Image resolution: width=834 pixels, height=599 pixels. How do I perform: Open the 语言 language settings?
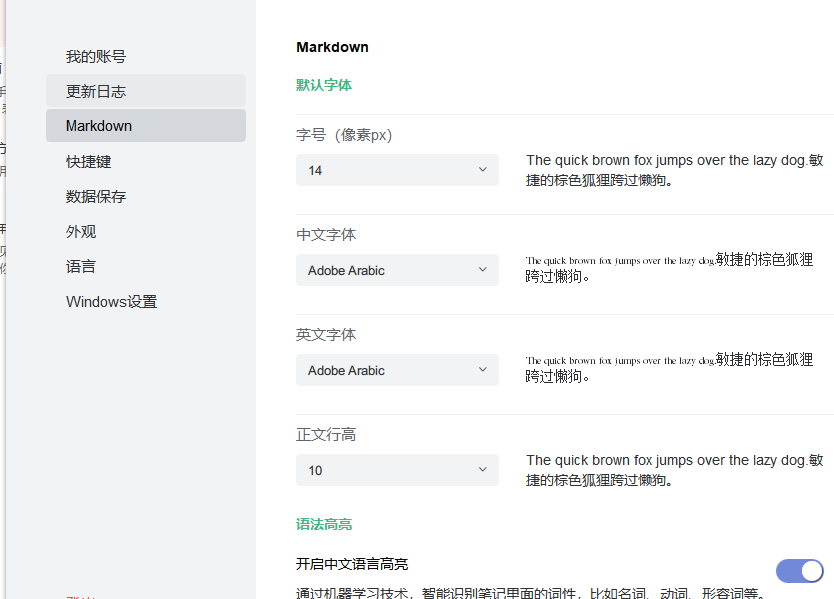(x=80, y=266)
